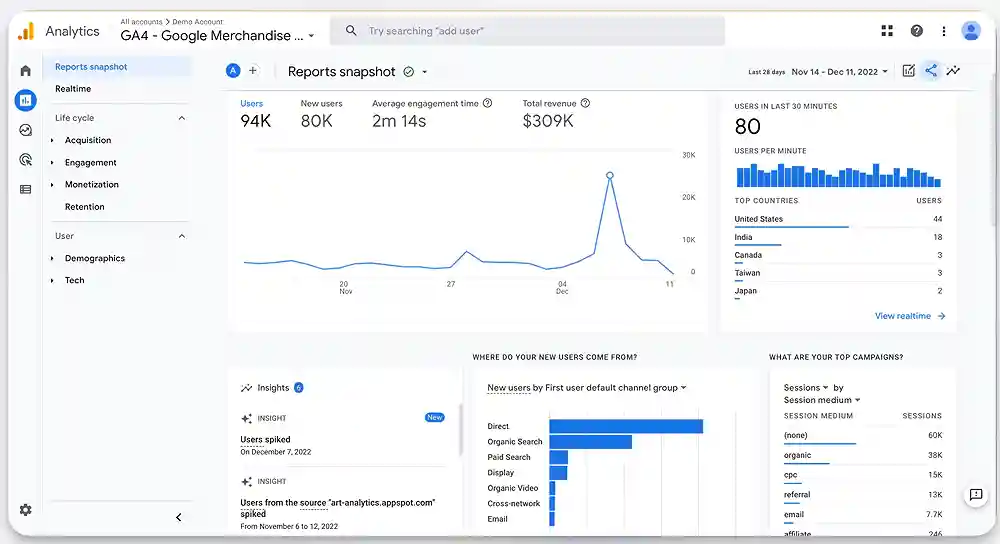The width and height of the screenshot is (1000, 544).
Task: Open the art-analytics.appspot.com insight
Action: pyautogui.click(x=337, y=508)
